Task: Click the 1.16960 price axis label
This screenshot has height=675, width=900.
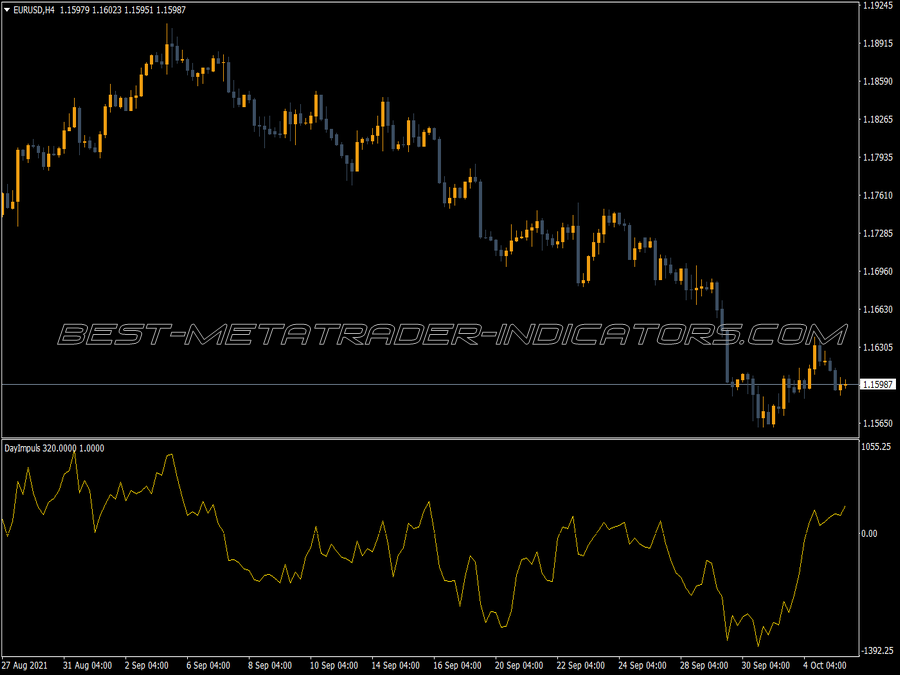Action: [x=878, y=271]
